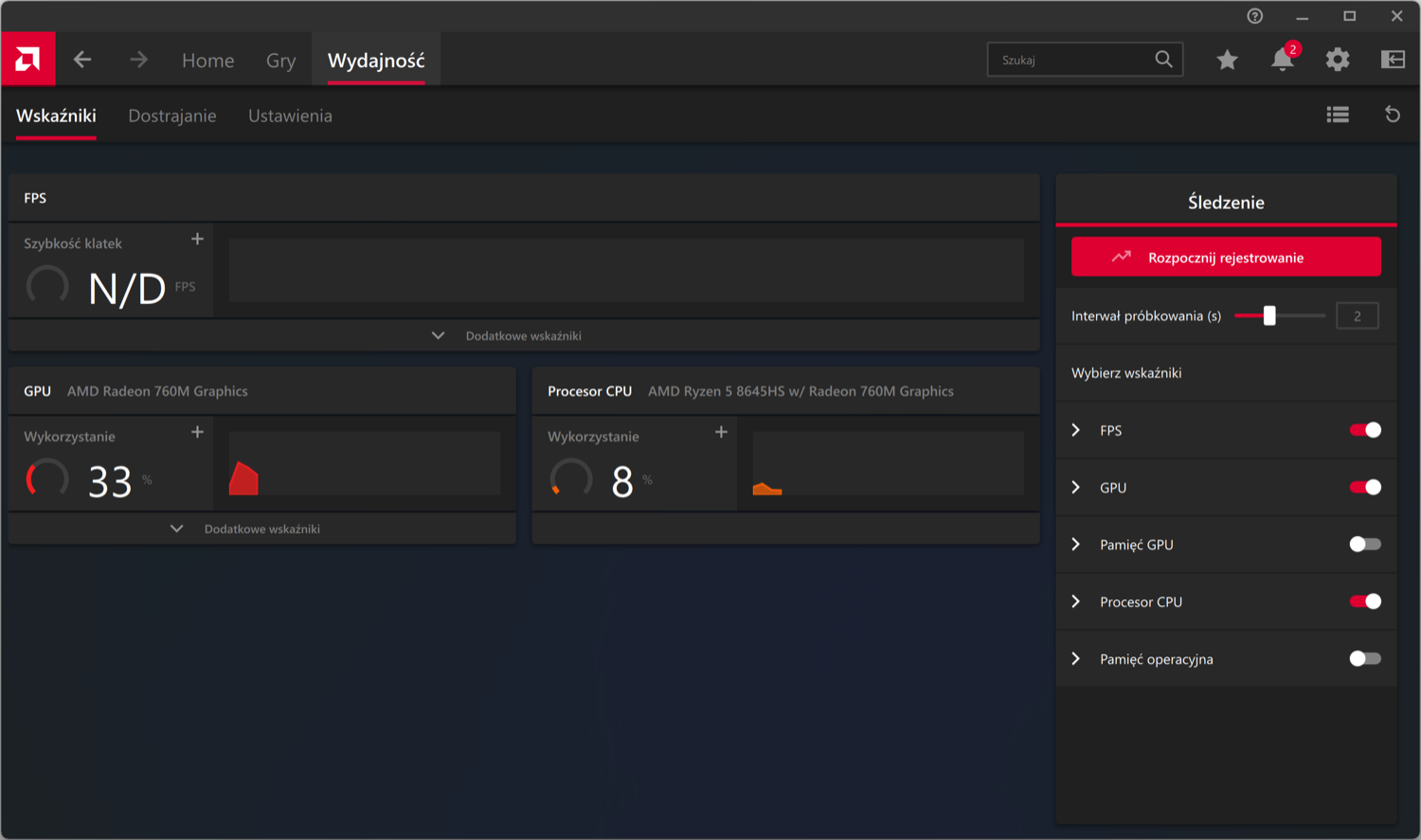Minimize the window
The width and height of the screenshot is (1421, 840).
[1303, 16]
